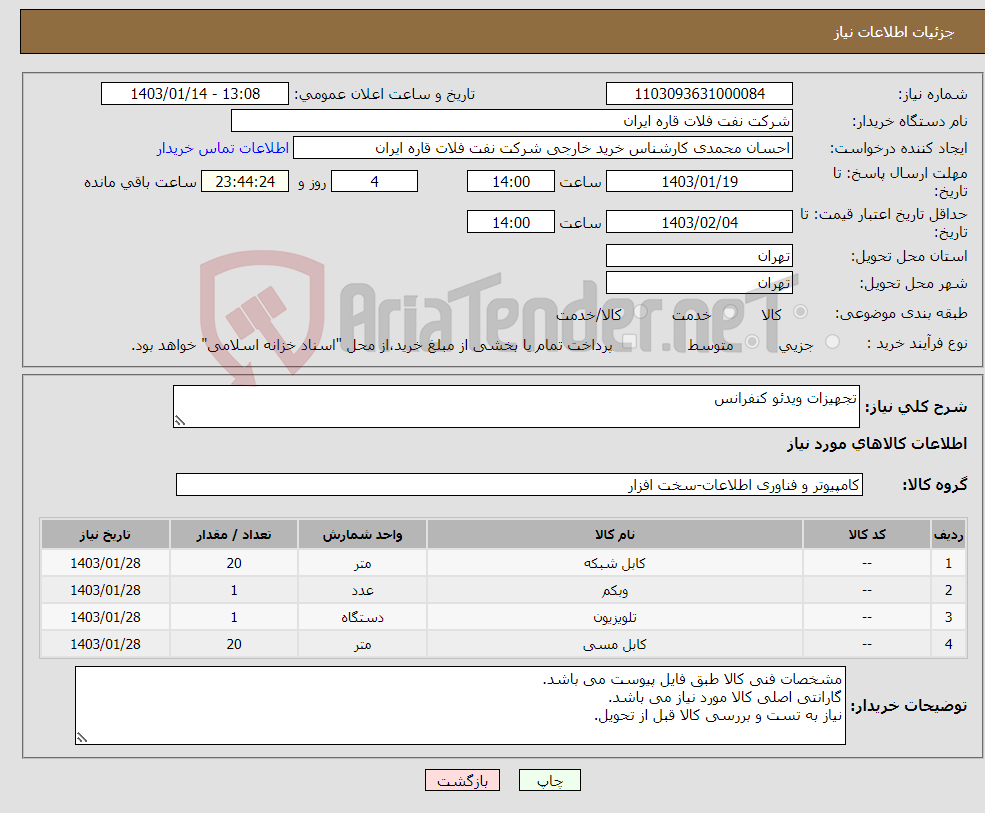Select the متوسط purchase type radio

click(x=752, y=342)
